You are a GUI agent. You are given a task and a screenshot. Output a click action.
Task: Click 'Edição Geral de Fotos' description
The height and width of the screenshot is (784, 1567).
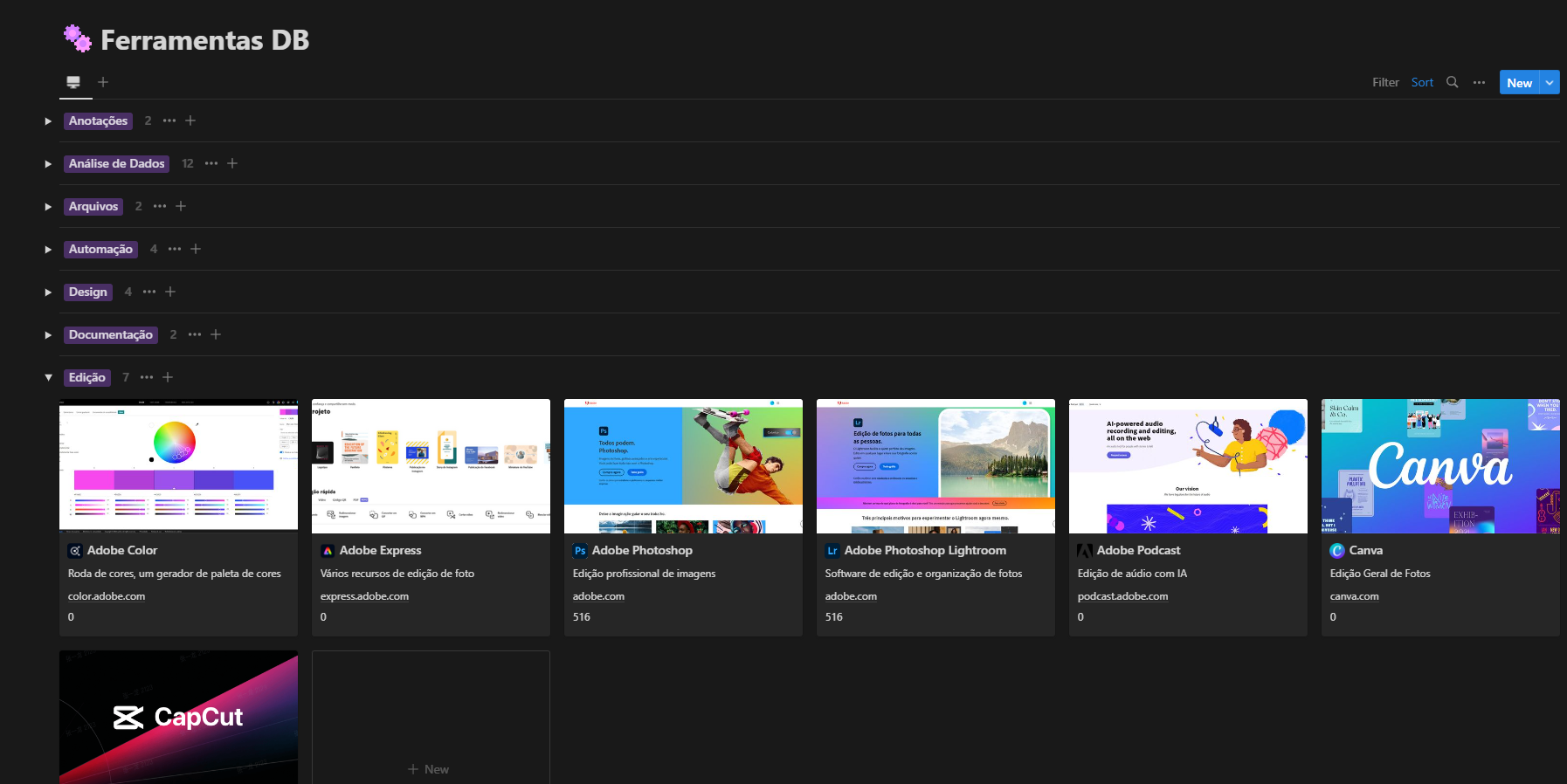[x=1380, y=574]
